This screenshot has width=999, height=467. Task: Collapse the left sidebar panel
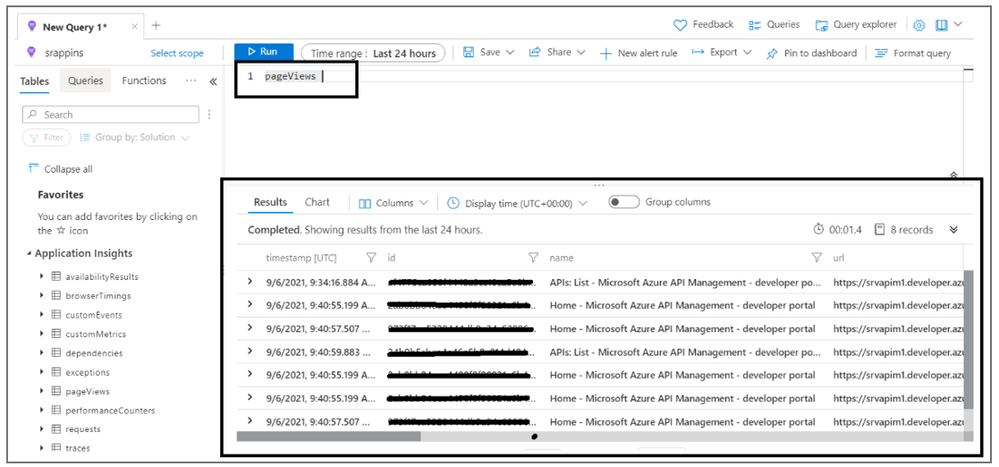coord(213,82)
